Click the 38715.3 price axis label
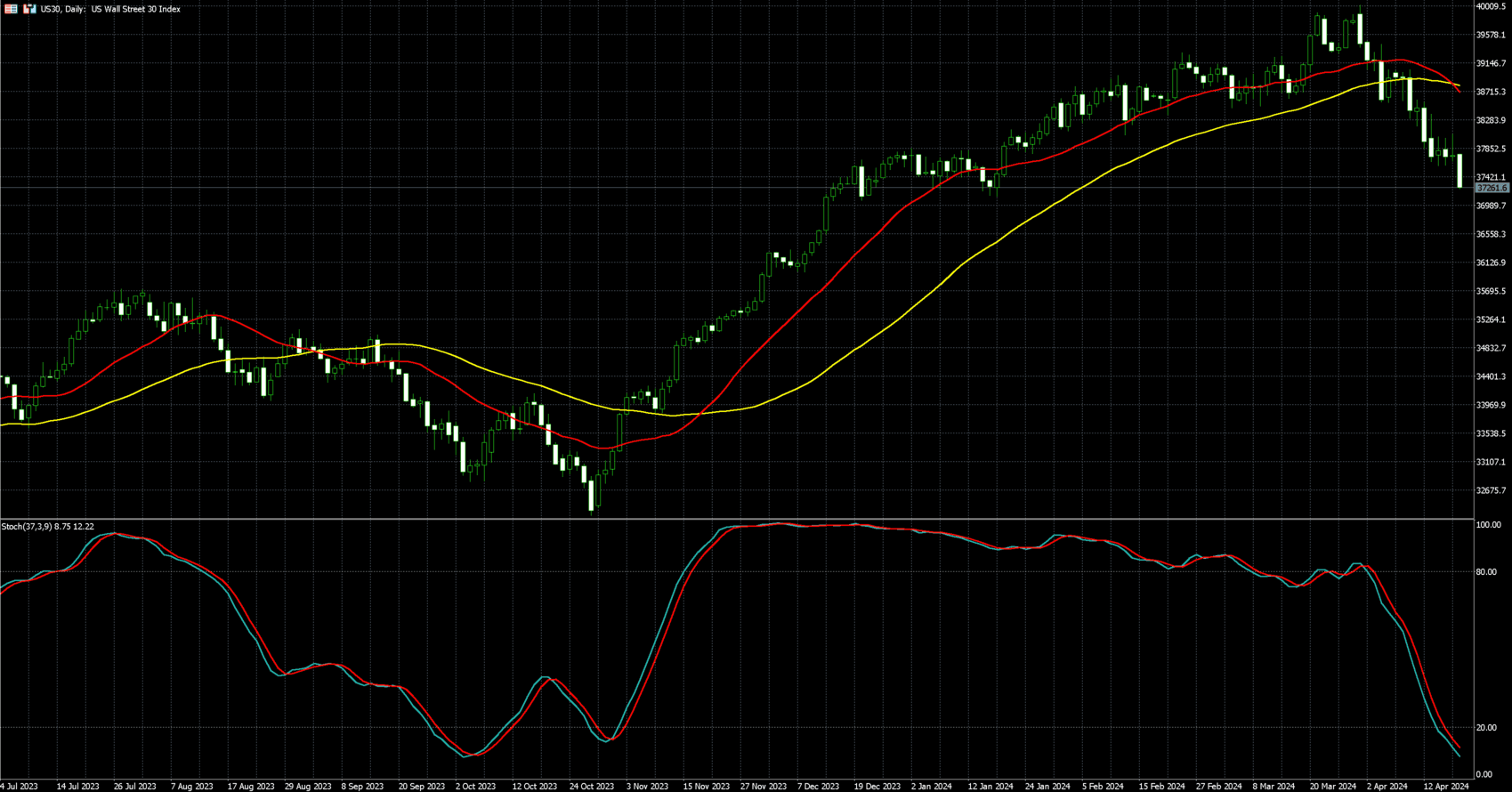The width and height of the screenshot is (1512, 792). click(x=1491, y=92)
